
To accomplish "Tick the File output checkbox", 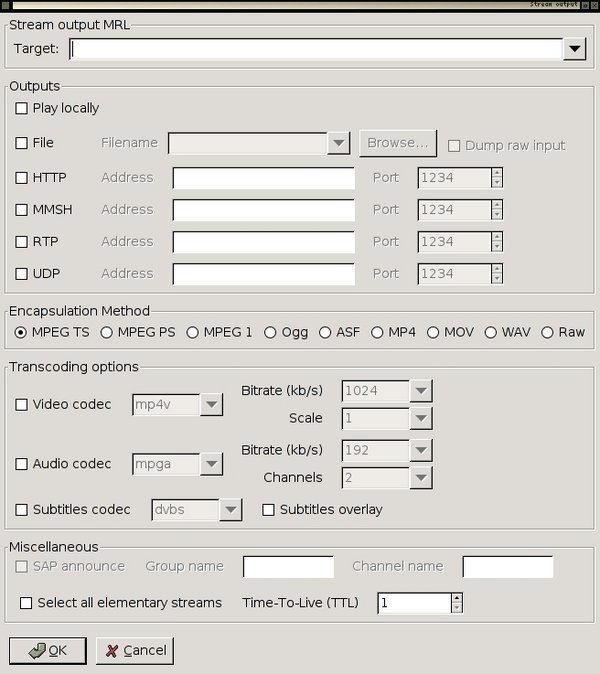I will coord(21,143).
